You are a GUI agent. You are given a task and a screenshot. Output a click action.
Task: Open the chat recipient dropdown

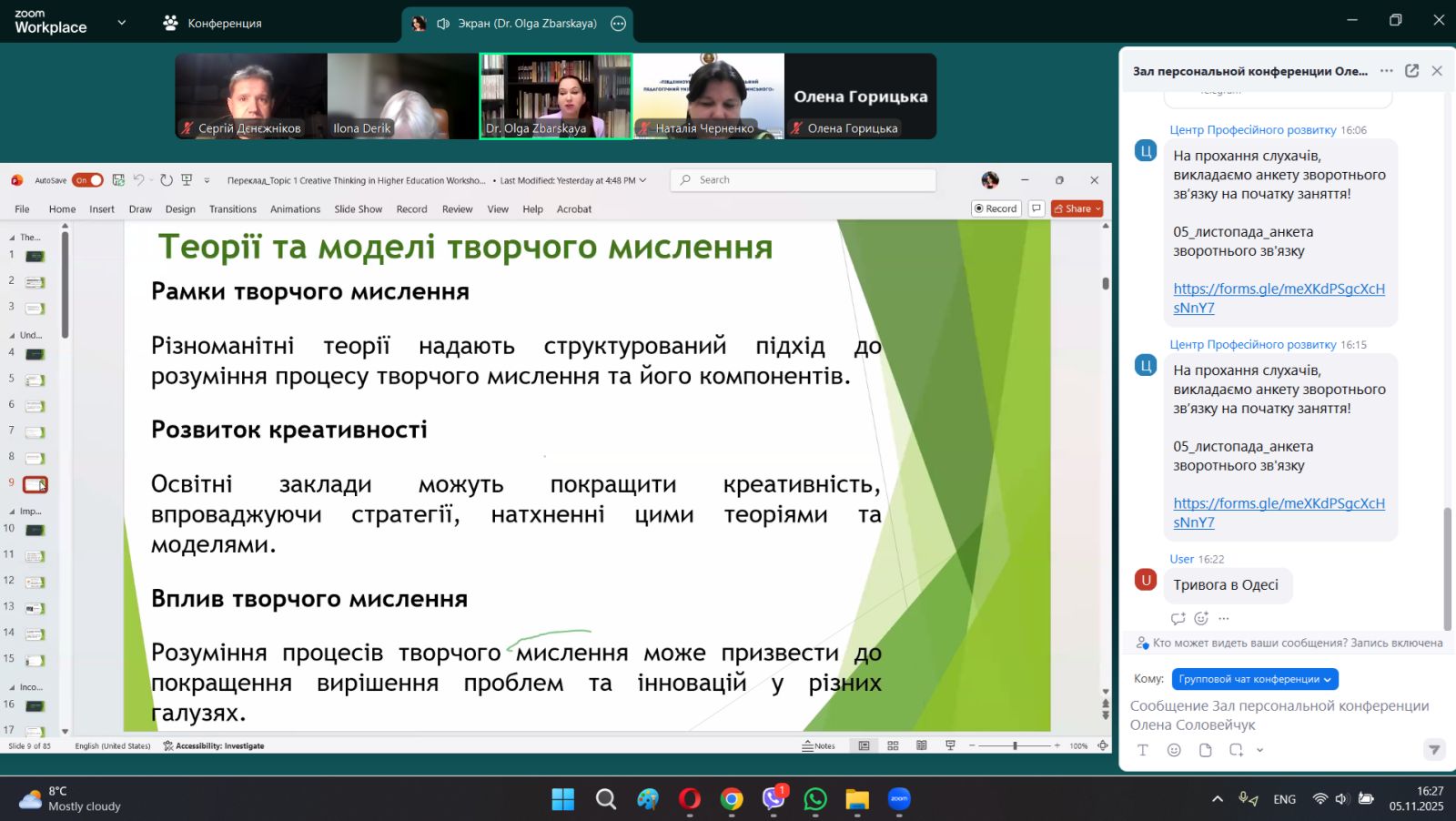tap(1254, 679)
